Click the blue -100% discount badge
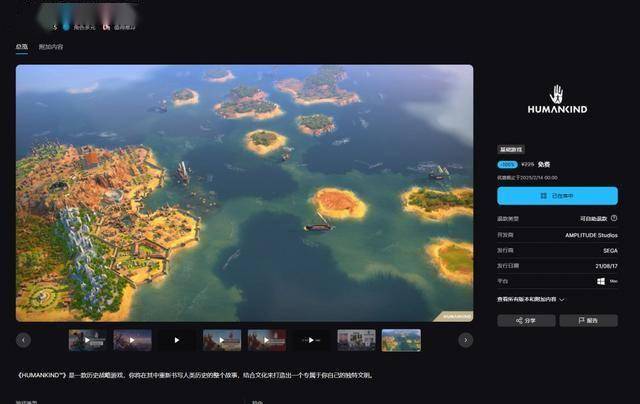This screenshot has height=404, width=640. coord(507,164)
